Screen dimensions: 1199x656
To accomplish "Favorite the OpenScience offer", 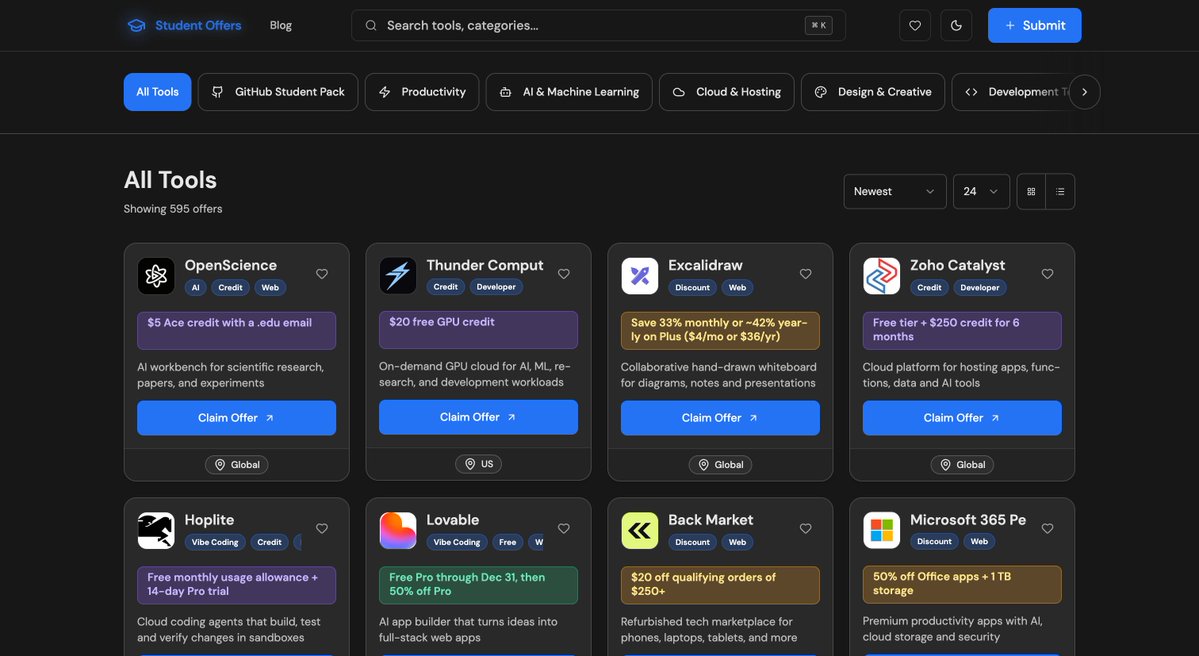I will [322, 274].
